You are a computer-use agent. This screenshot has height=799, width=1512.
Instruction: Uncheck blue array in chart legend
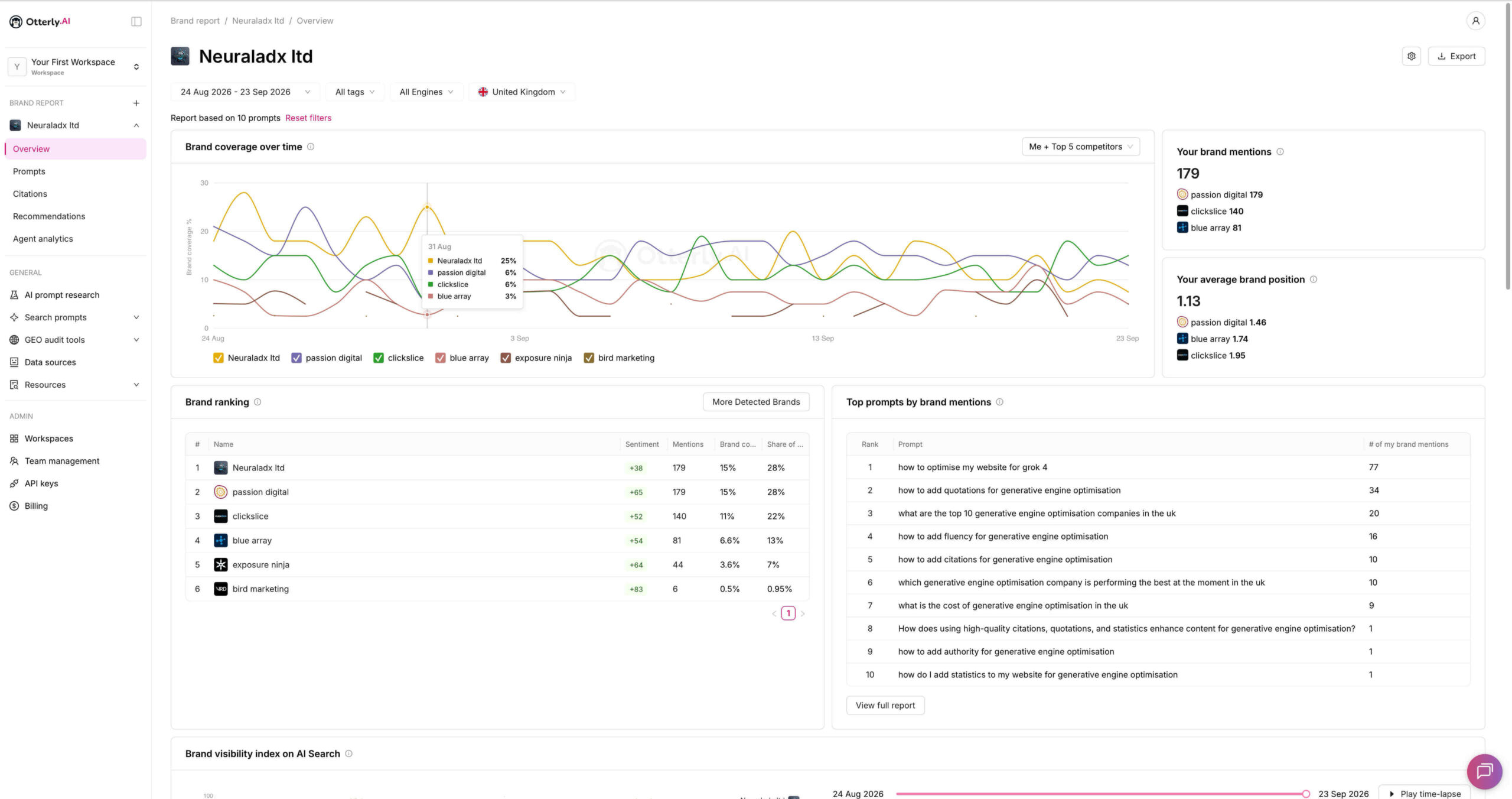(x=440, y=358)
